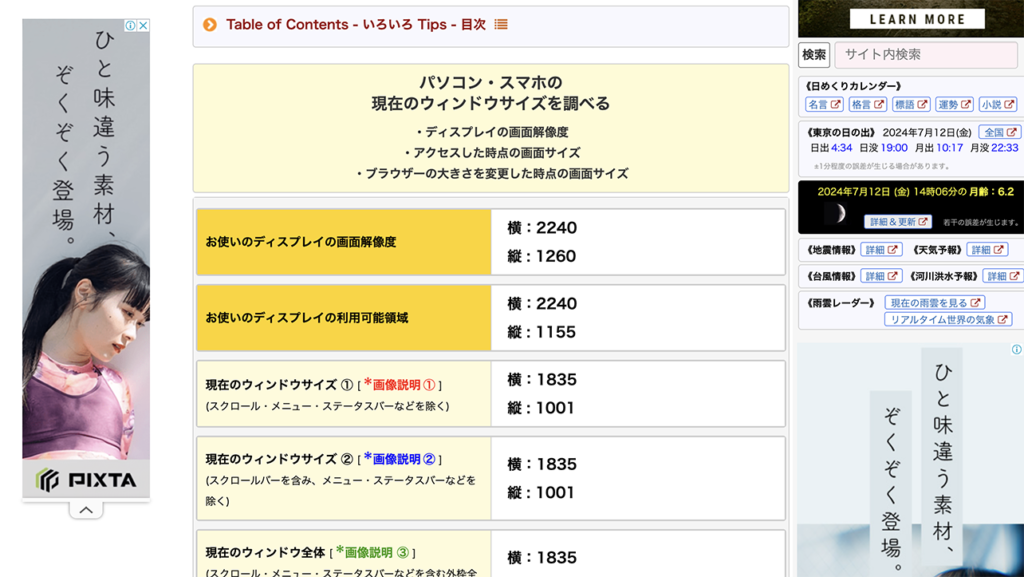Image resolution: width=1024 pixels, height=577 pixels.
Task: Open 現在の雨雲を見る link
Action: click(935, 302)
